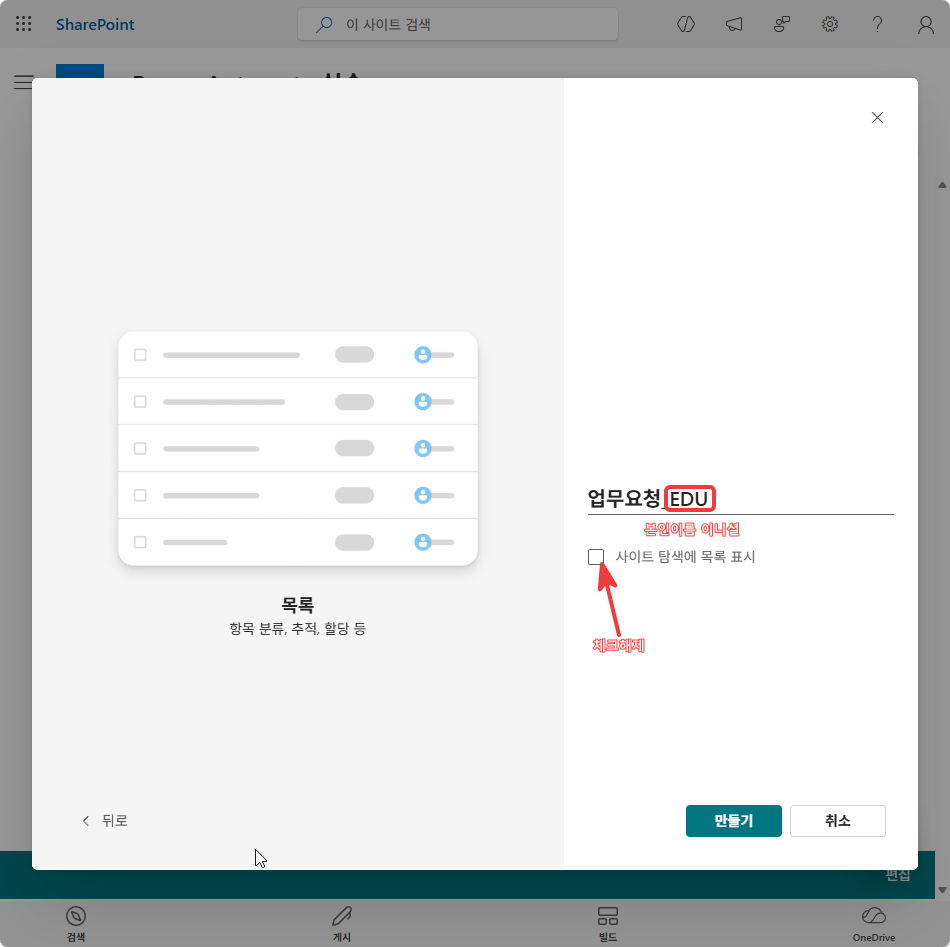Focus the site search box
Image resolution: width=950 pixels, height=947 pixels.
[x=458, y=24]
